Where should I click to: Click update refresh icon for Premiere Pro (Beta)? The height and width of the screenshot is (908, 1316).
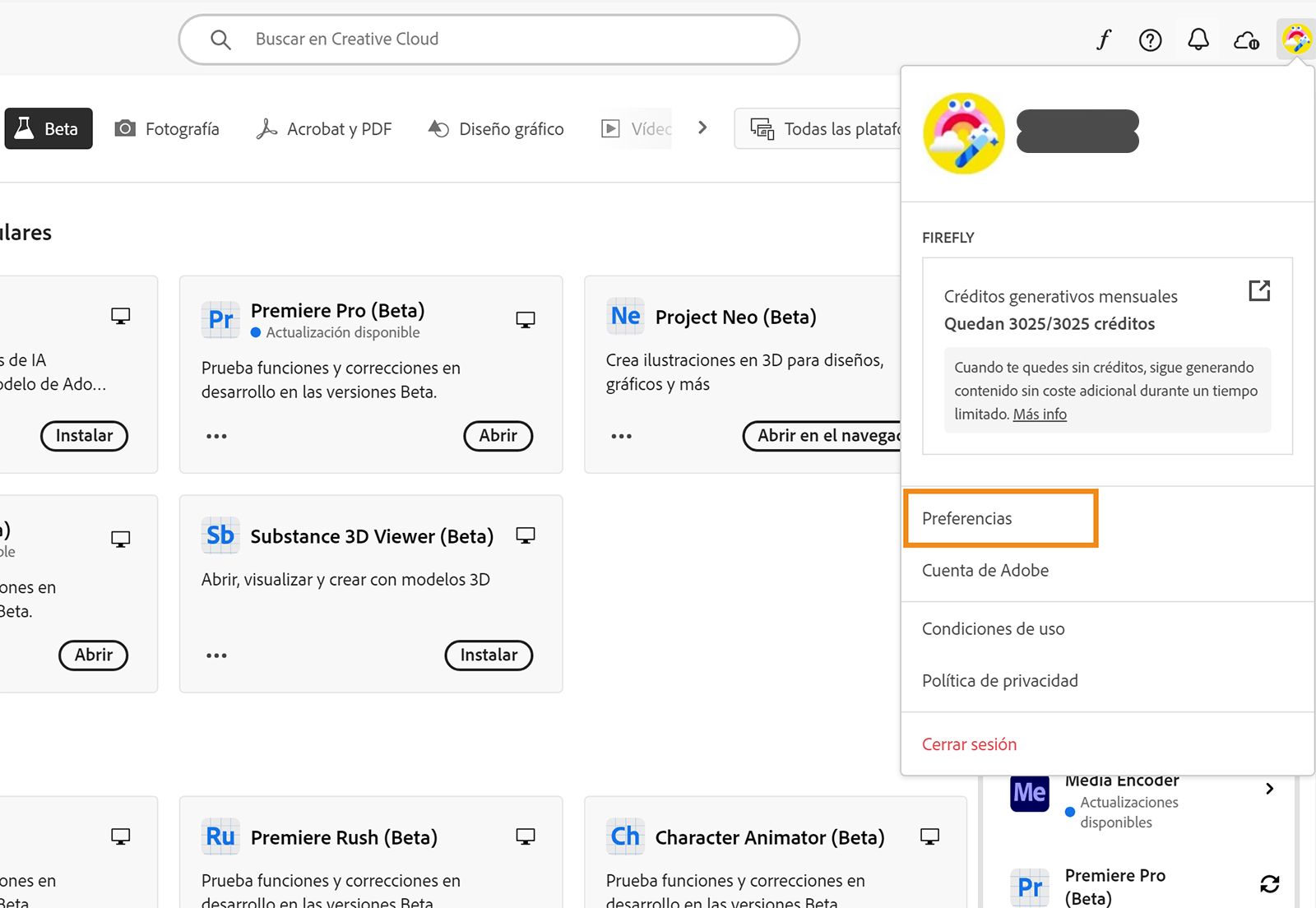tap(1269, 884)
